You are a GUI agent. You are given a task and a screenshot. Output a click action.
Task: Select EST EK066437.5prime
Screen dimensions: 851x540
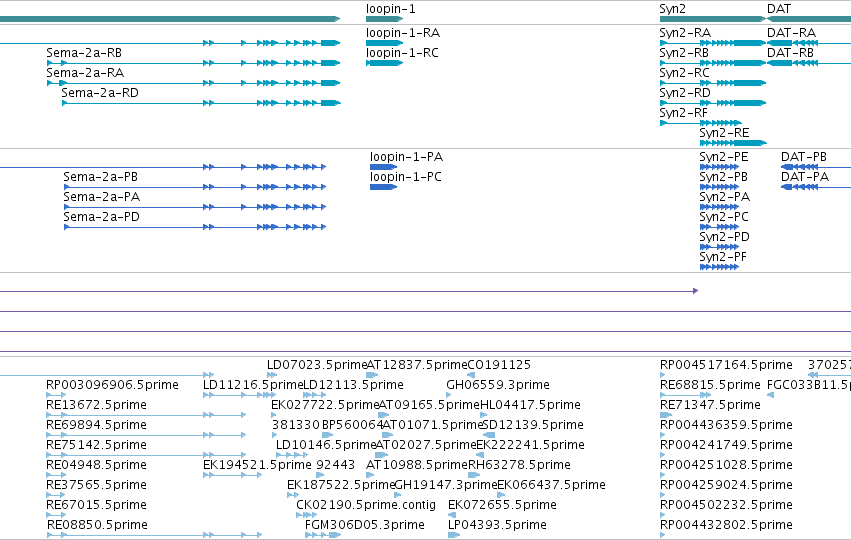(x=551, y=485)
